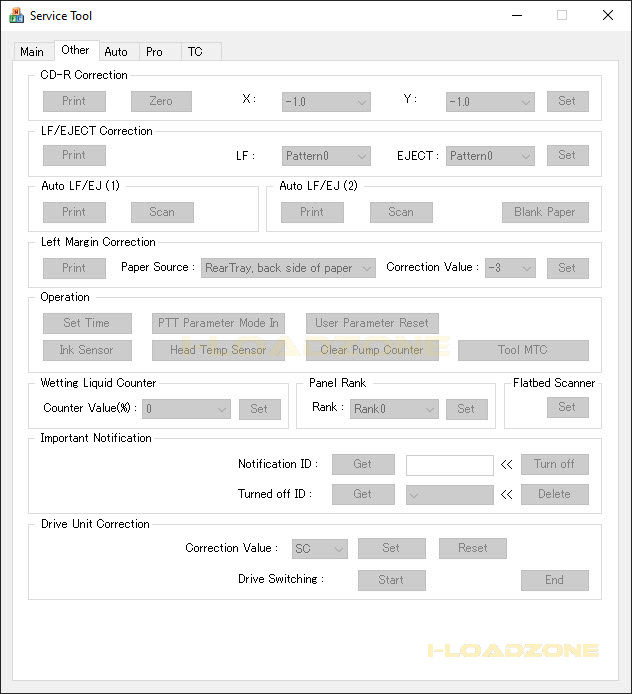Click Scan in Auto LF/EJ (2)
The image size is (632, 694).
[x=401, y=212]
